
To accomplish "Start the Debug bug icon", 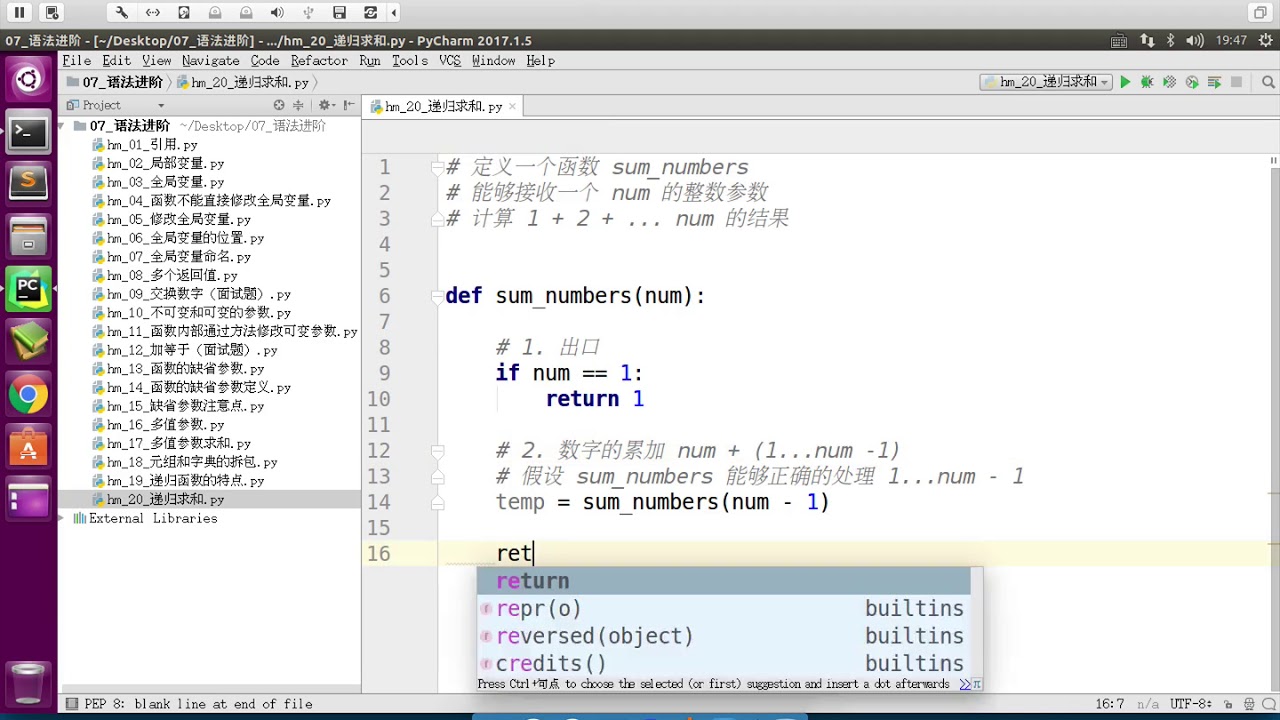I will 1147,82.
